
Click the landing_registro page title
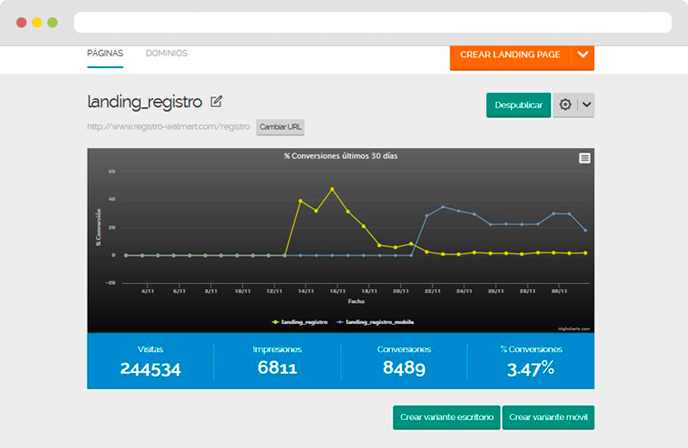pyautogui.click(x=145, y=102)
